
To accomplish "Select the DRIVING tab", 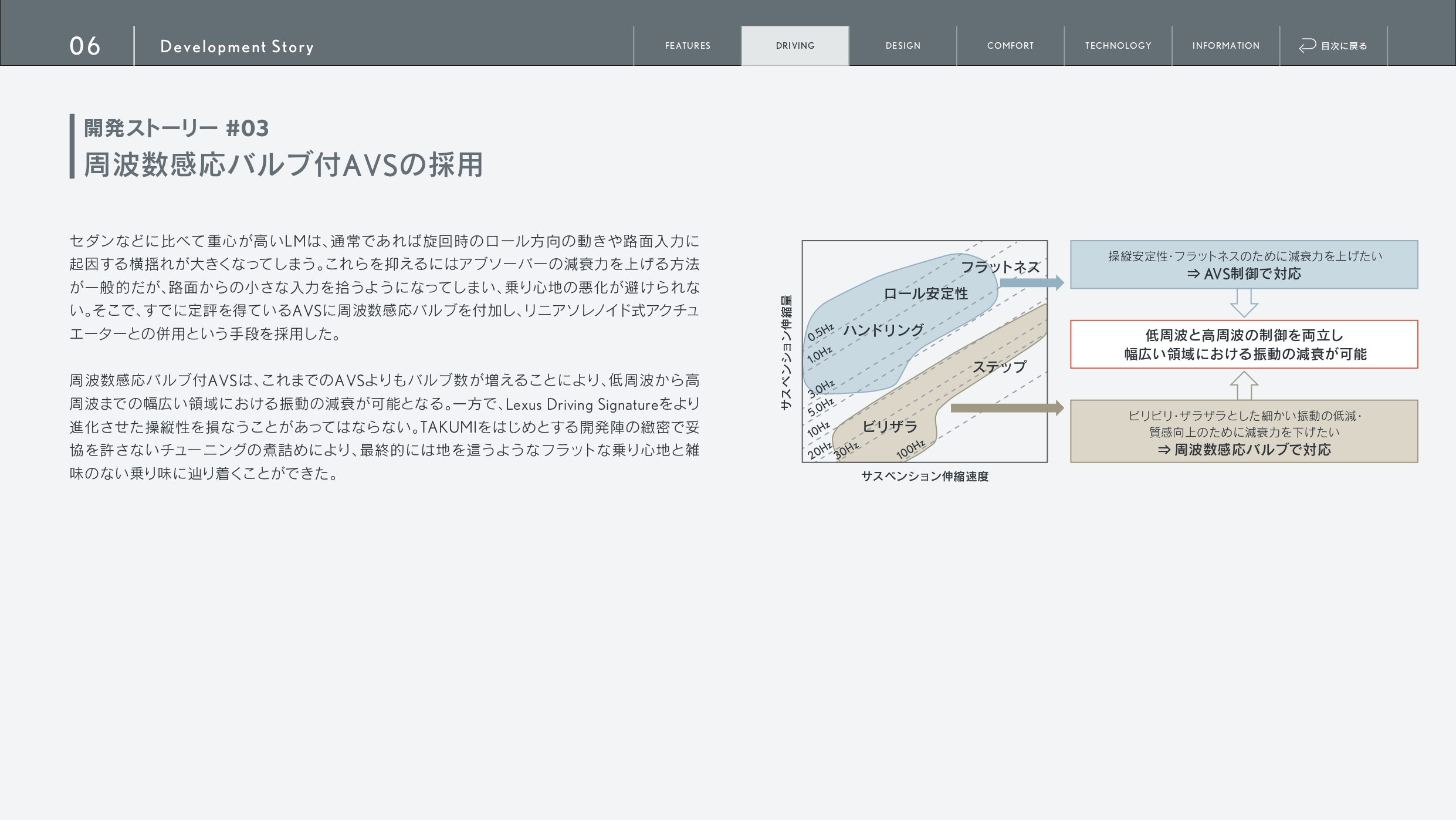I will pyautogui.click(x=795, y=45).
